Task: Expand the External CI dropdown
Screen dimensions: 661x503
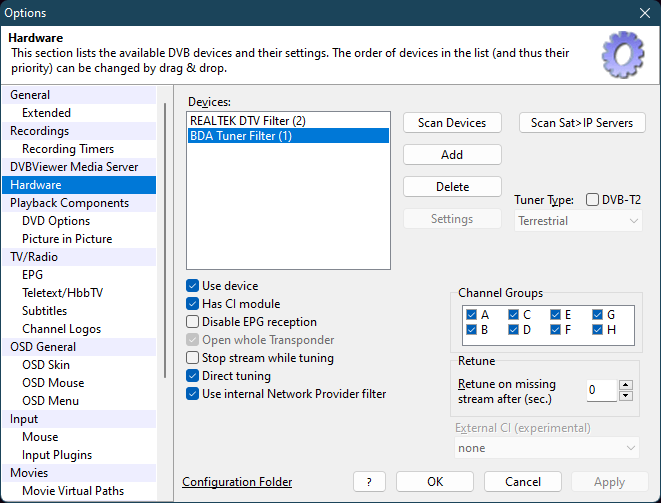Action: (546, 449)
